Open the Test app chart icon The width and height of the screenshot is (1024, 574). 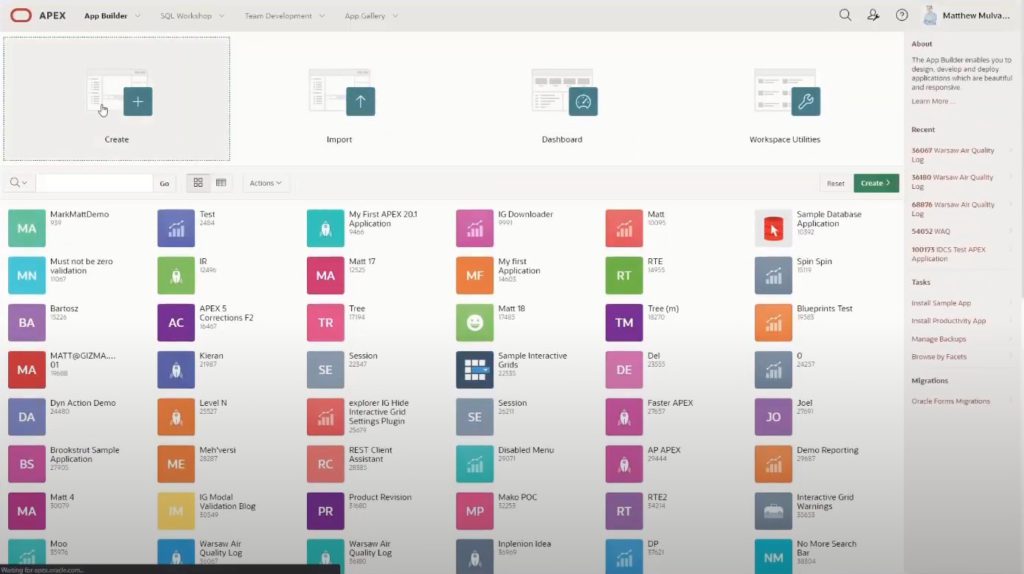(x=176, y=228)
